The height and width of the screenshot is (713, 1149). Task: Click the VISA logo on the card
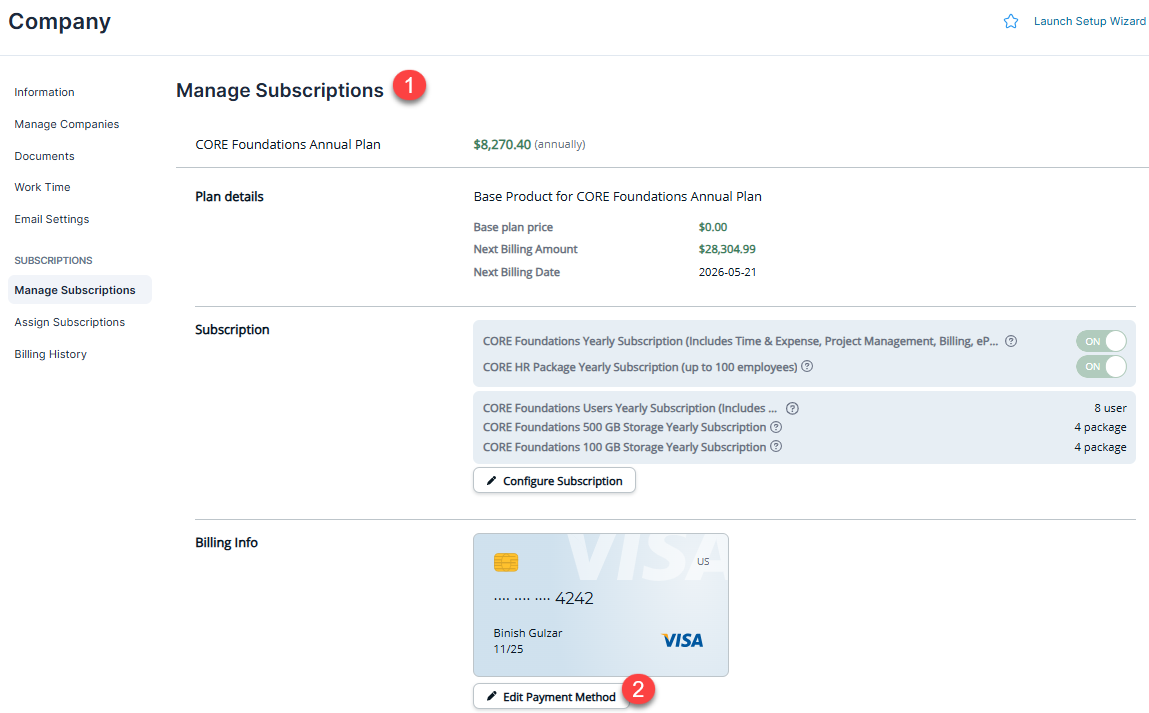pyautogui.click(x=682, y=640)
